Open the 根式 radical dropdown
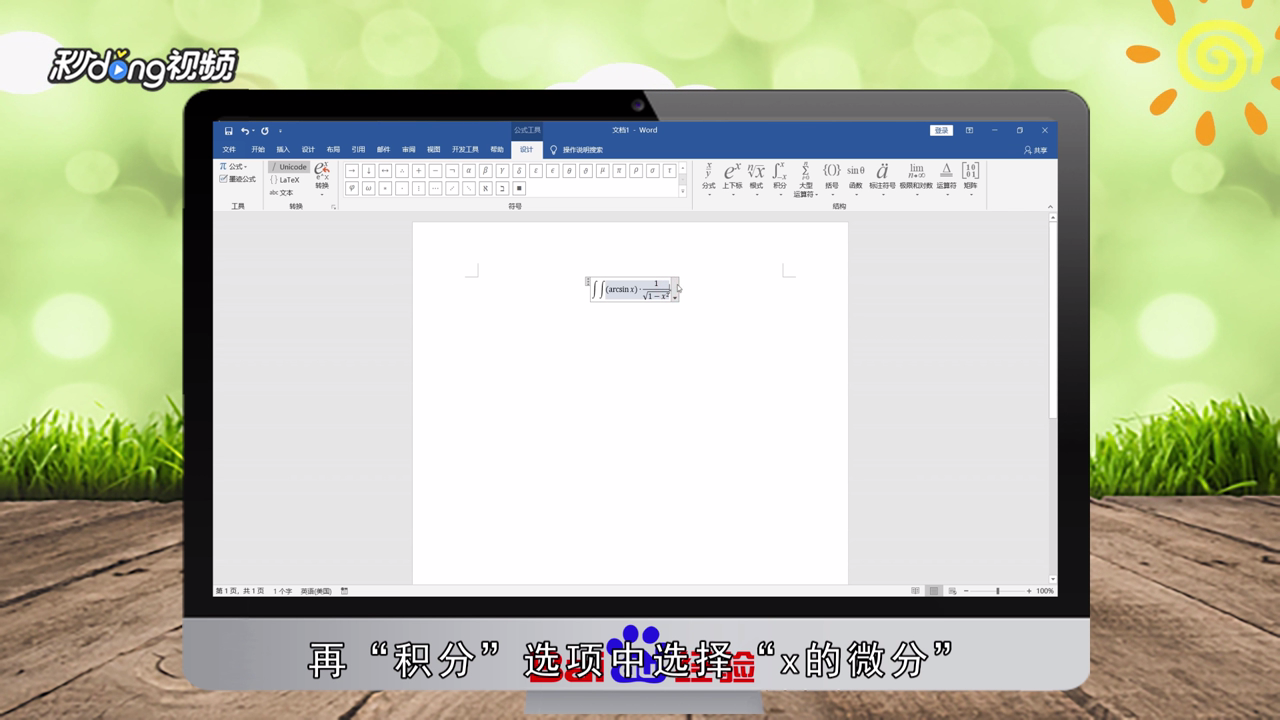This screenshot has height=720, width=1280. [x=756, y=177]
